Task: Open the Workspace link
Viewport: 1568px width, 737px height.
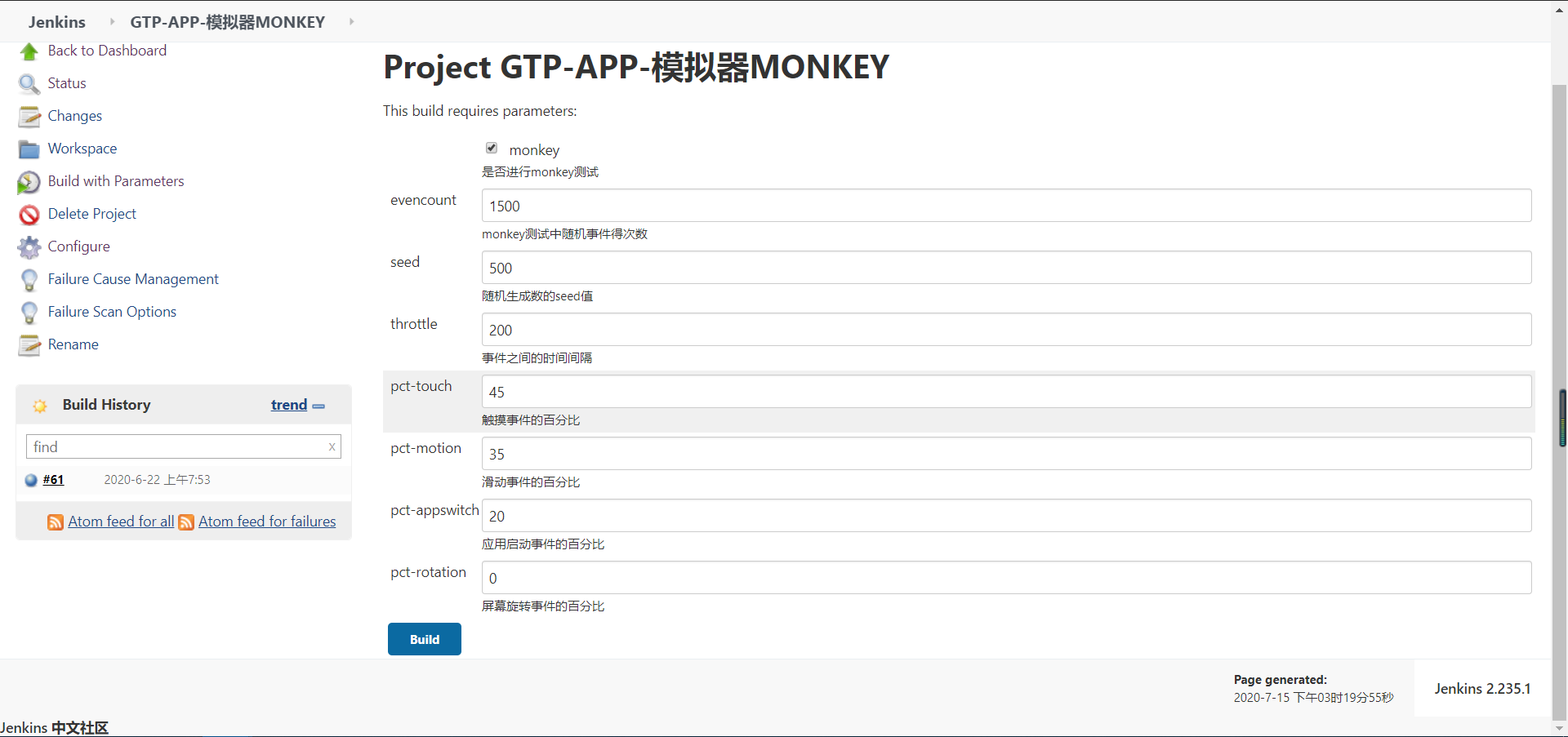Action: (x=82, y=149)
